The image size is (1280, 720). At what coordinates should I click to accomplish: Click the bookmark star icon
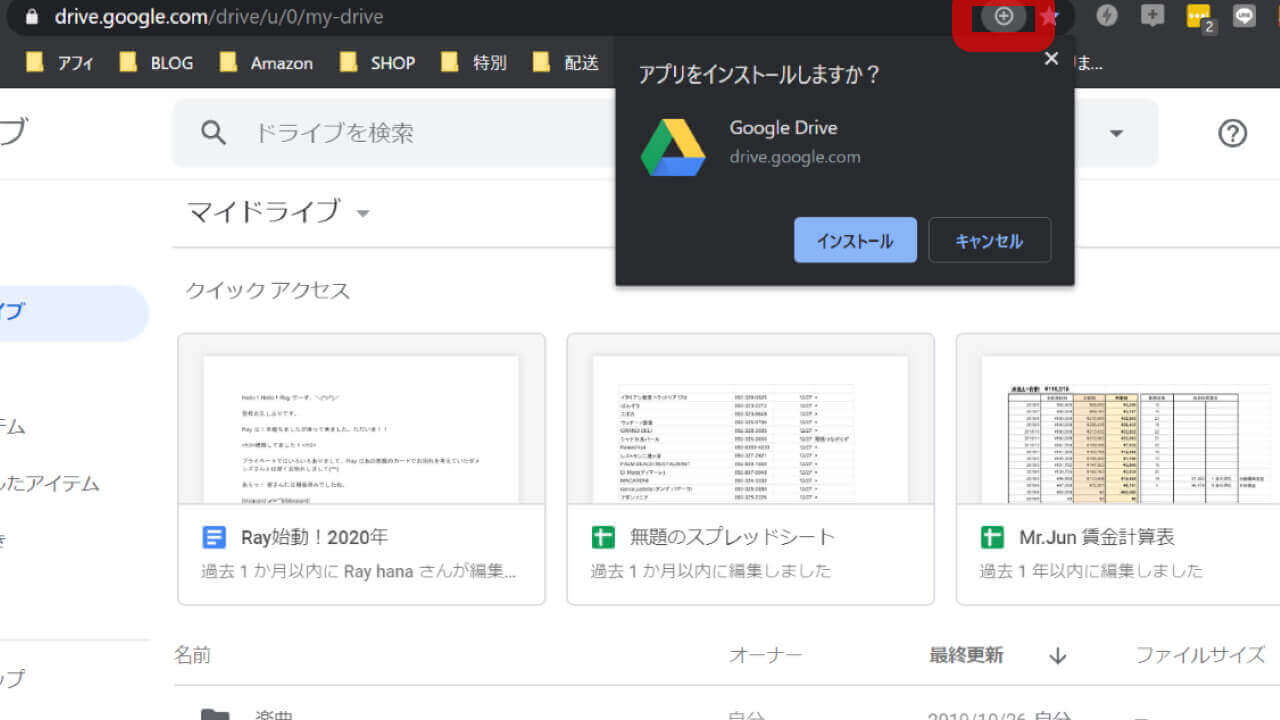(1049, 16)
